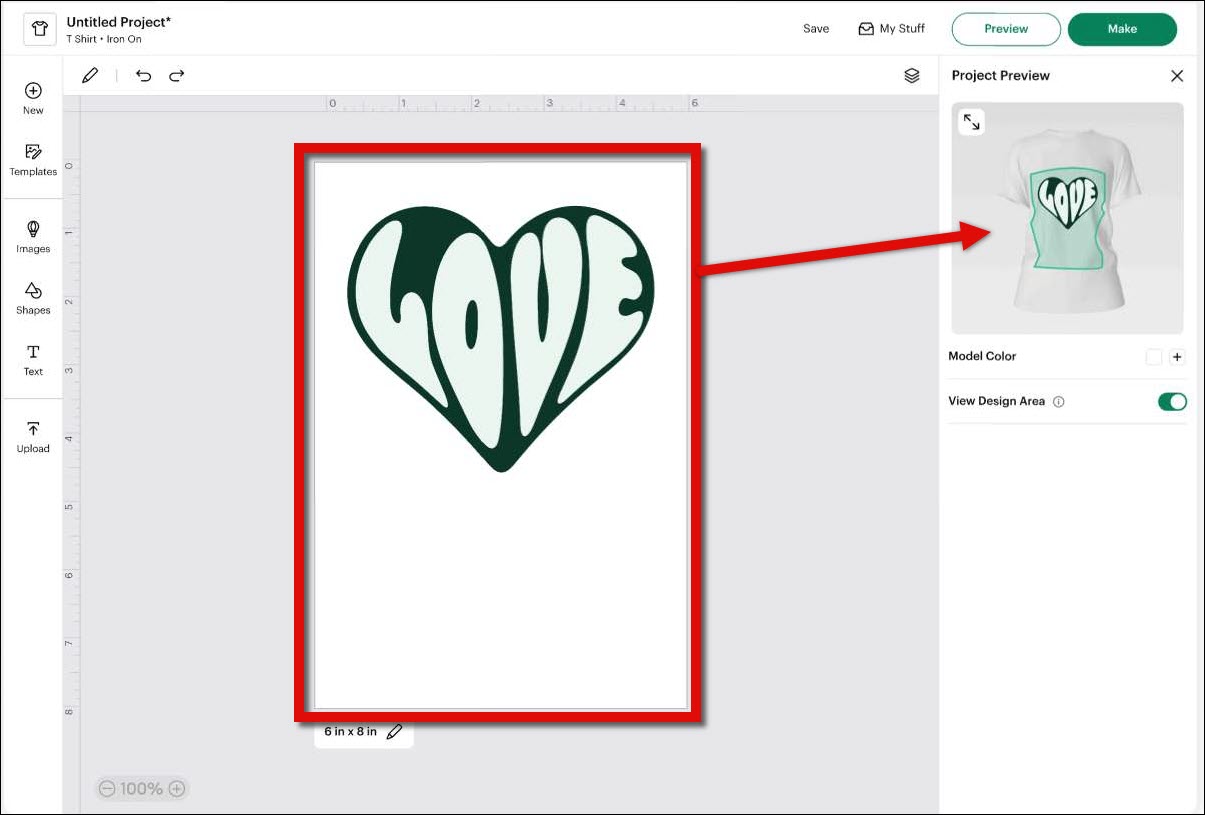Create a New project from the sidebar
1205x815 pixels.
click(x=33, y=96)
